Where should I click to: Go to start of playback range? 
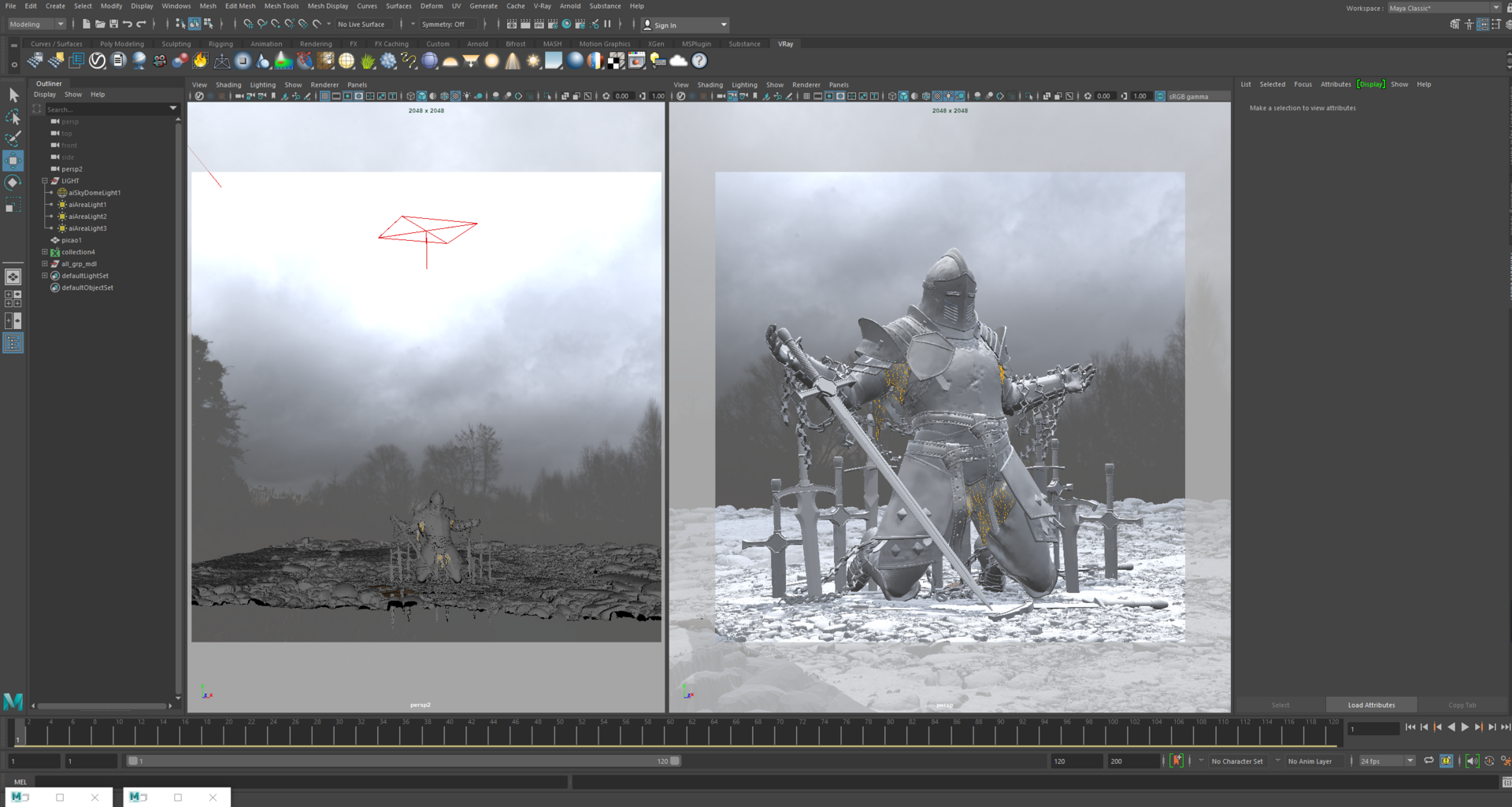[1410, 727]
